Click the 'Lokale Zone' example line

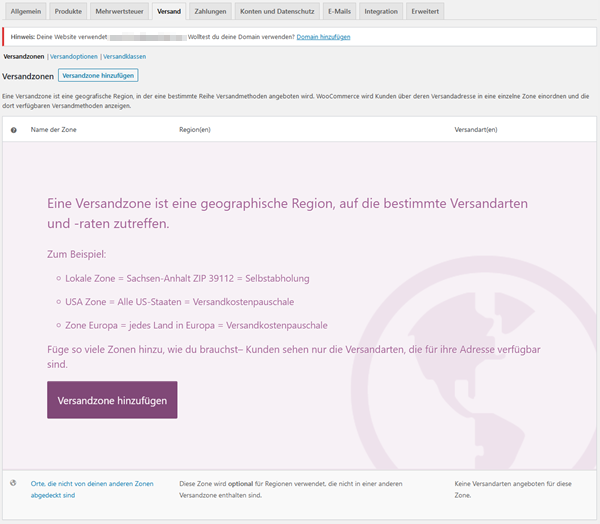point(187,279)
